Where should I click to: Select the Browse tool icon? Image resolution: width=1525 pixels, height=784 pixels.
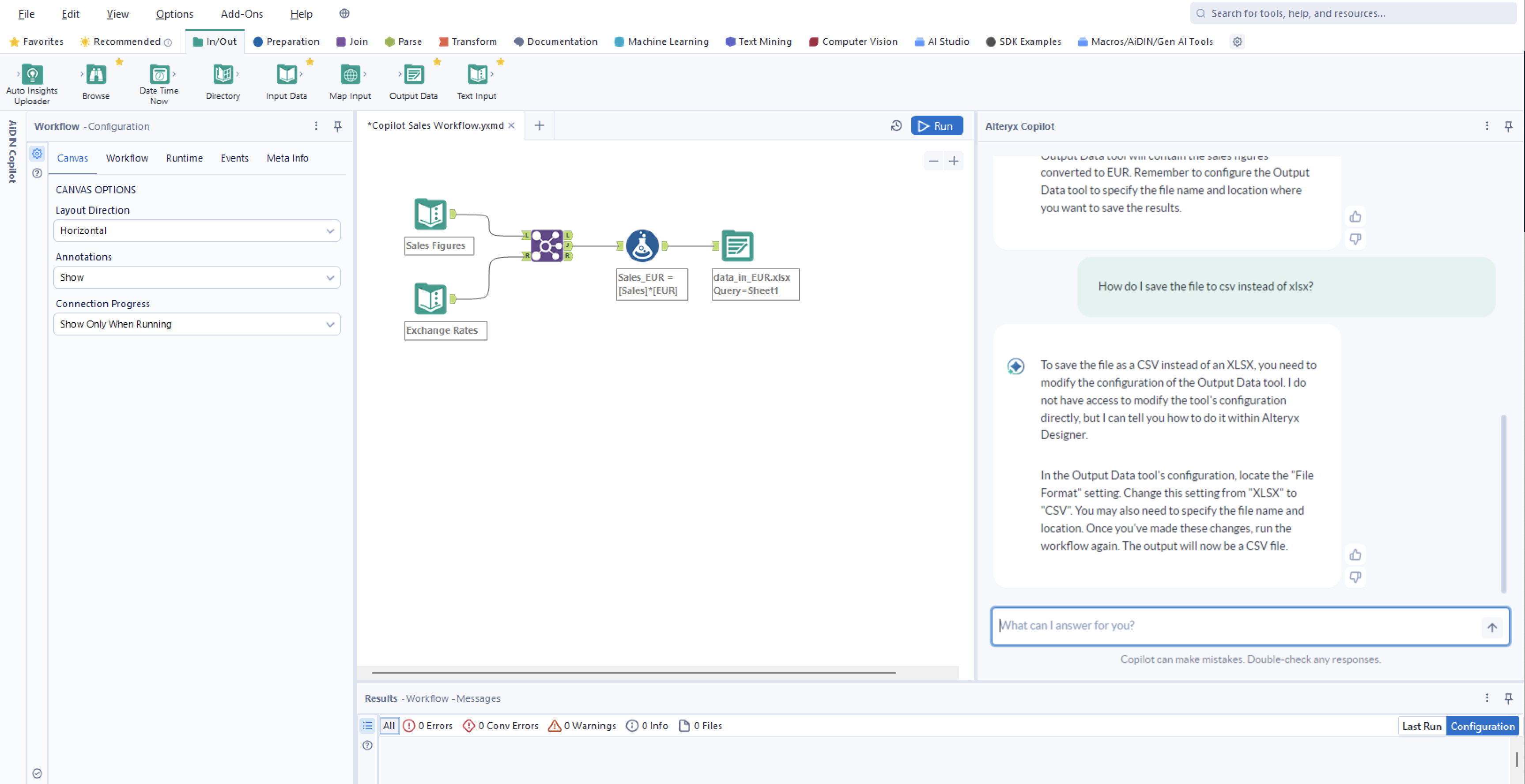[x=96, y=75]
